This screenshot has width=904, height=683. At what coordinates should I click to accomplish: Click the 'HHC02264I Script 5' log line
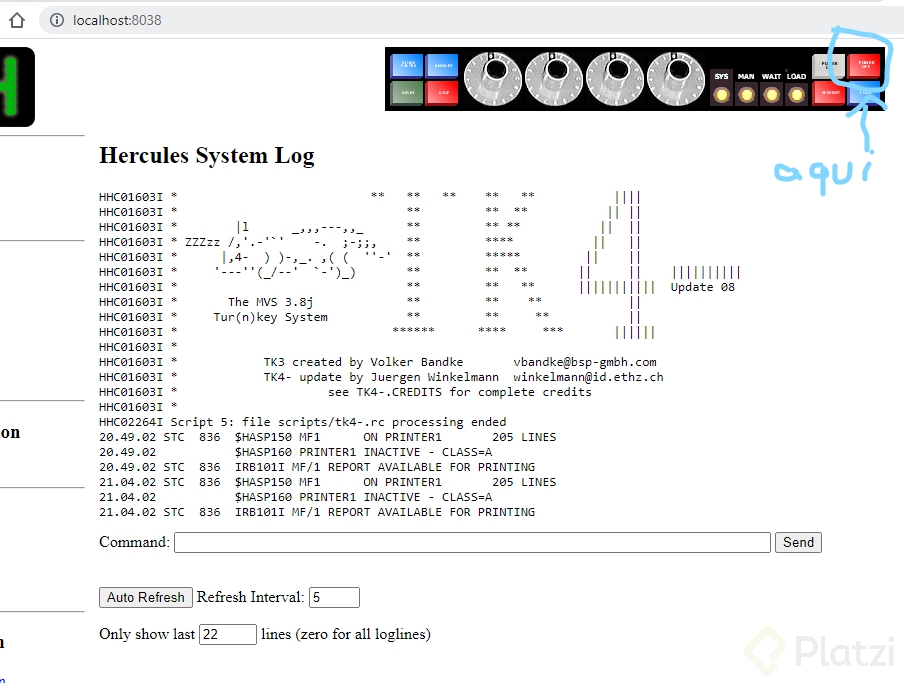click(303, 422)
